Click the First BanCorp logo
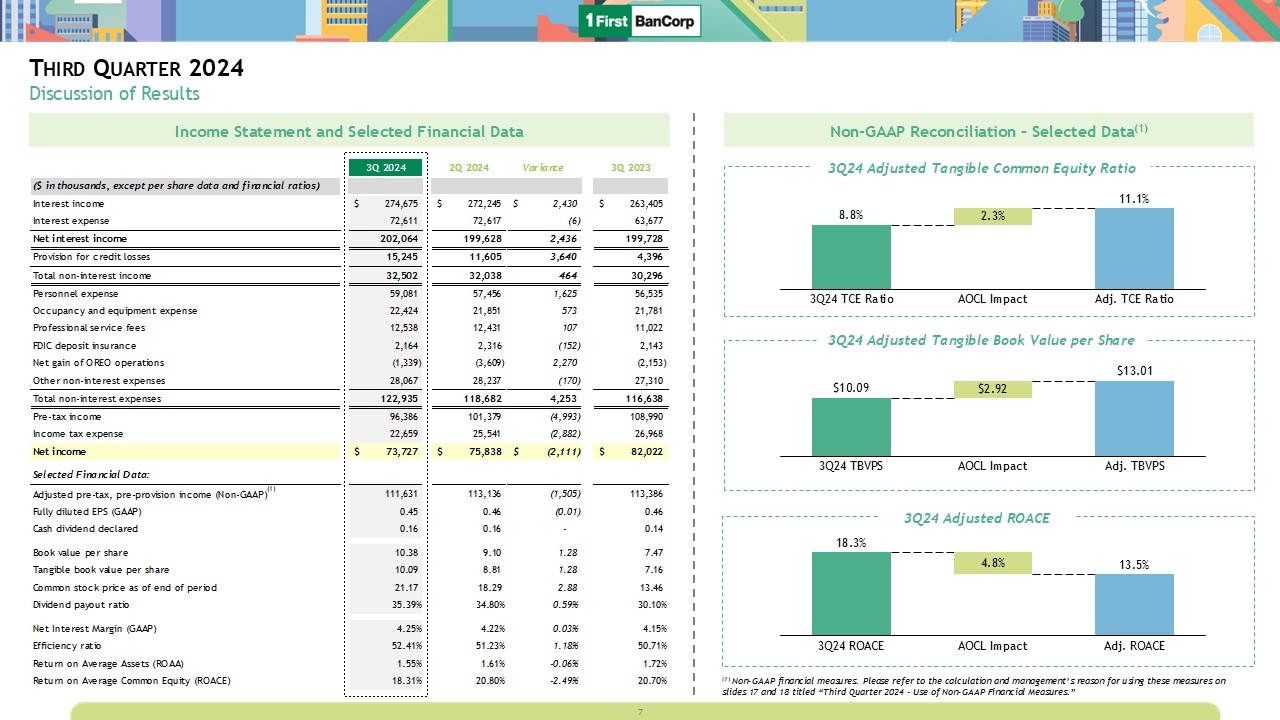Viewport: 1280px width, 720px height. click(640, 21)
